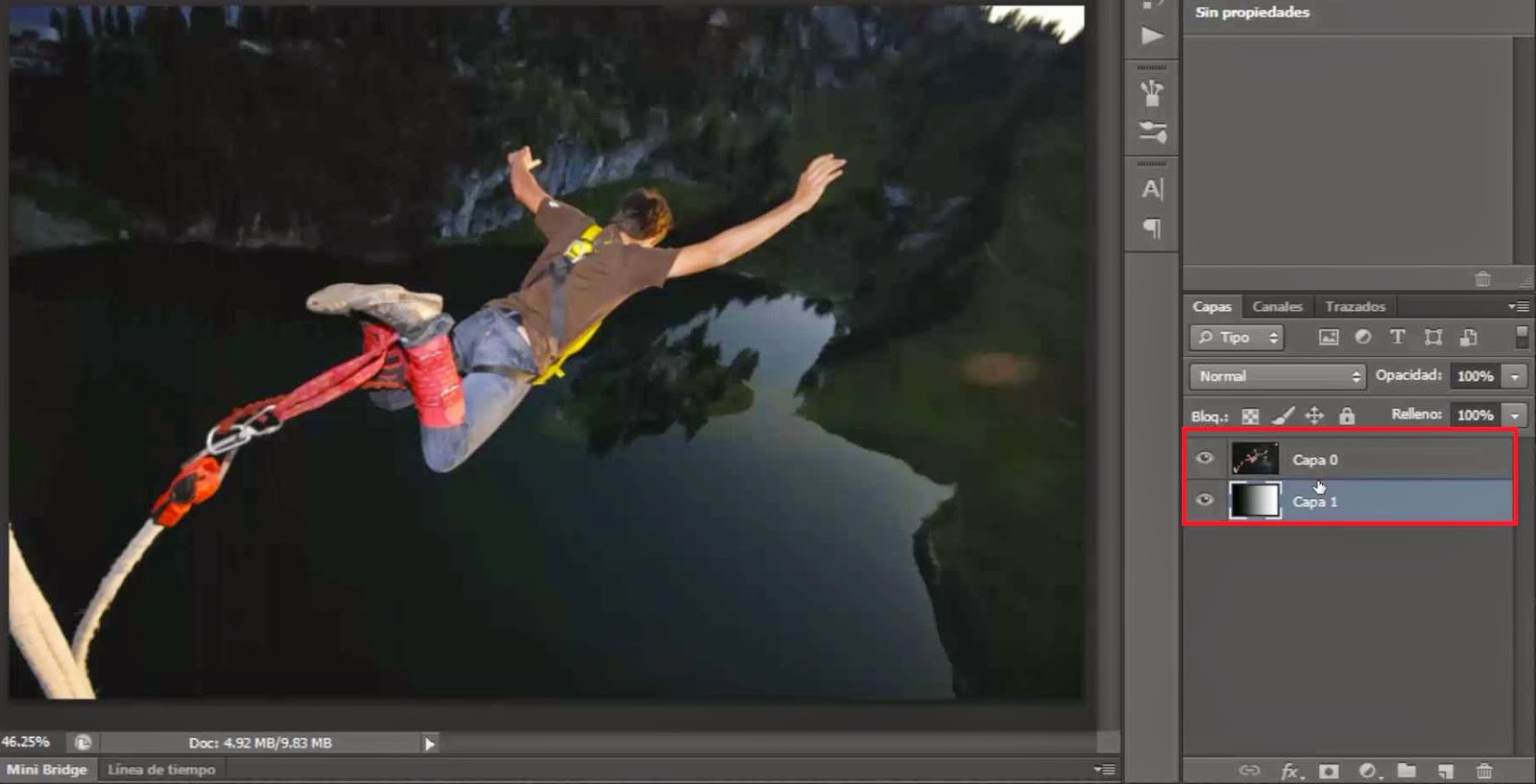1536x784 pixels.
Task: Switch to the Capas tab
Action: tap(1212, 306)
